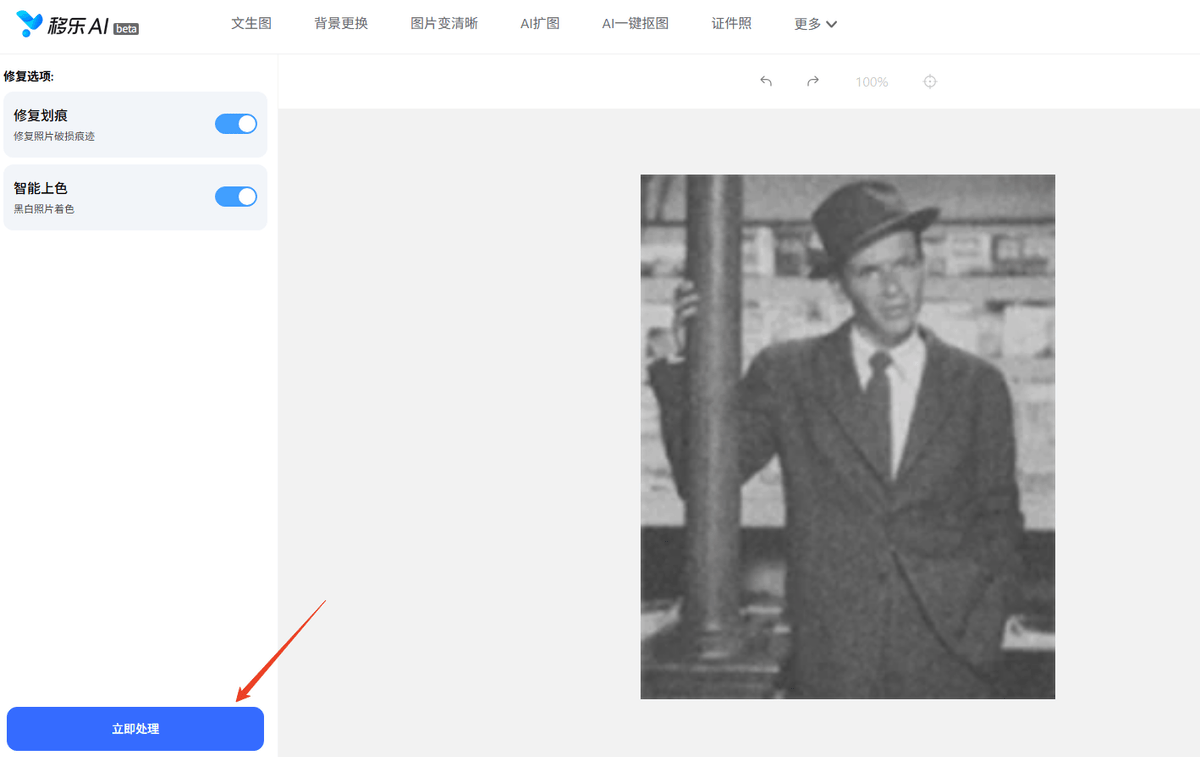Image resolution: width=1200 pixels, height=757 pixels.
Task: Disable the 智能上色 colorize toggle
Action: pos(236,196)
